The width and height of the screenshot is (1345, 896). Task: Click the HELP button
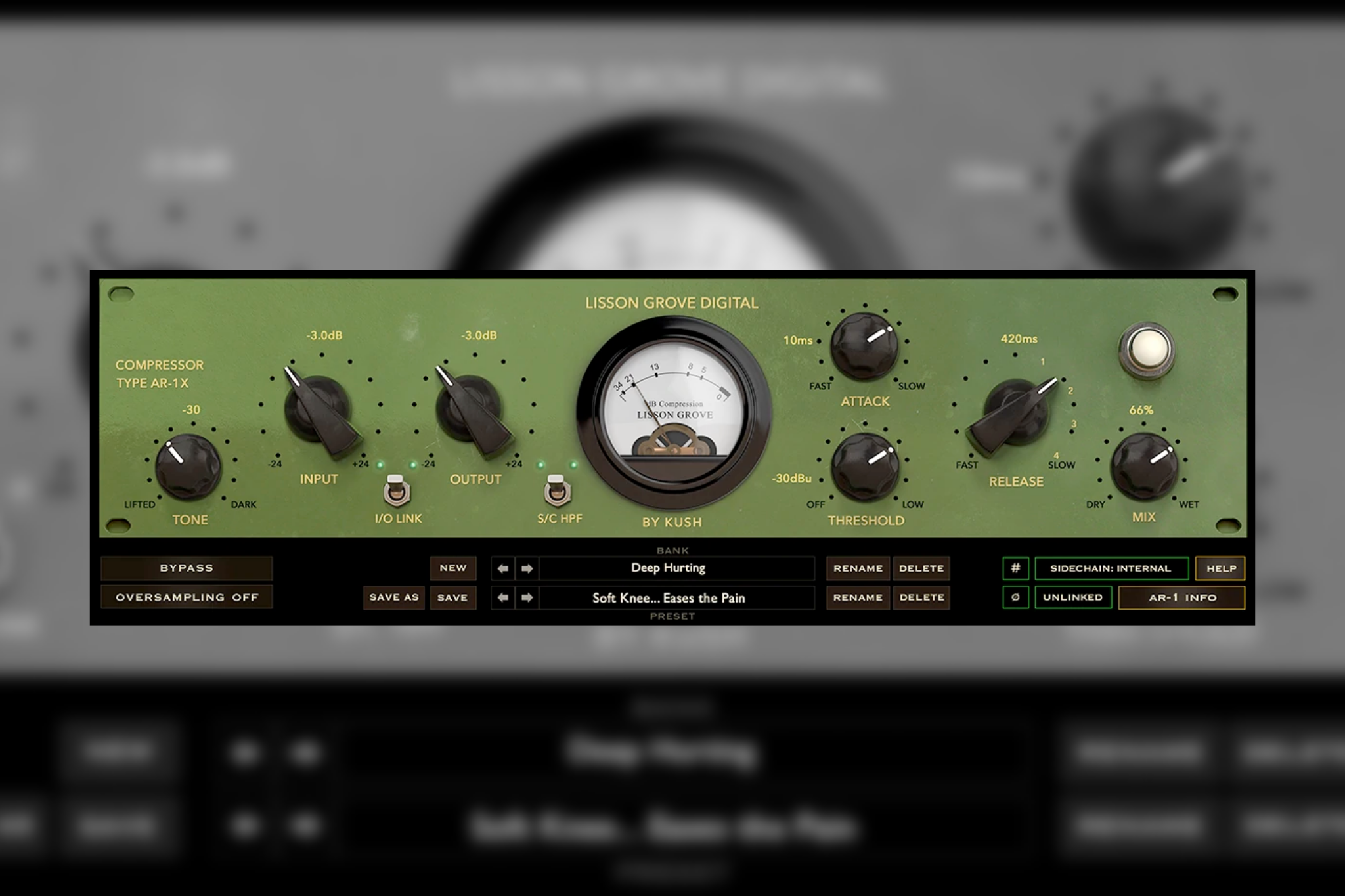coord(1220,568)
